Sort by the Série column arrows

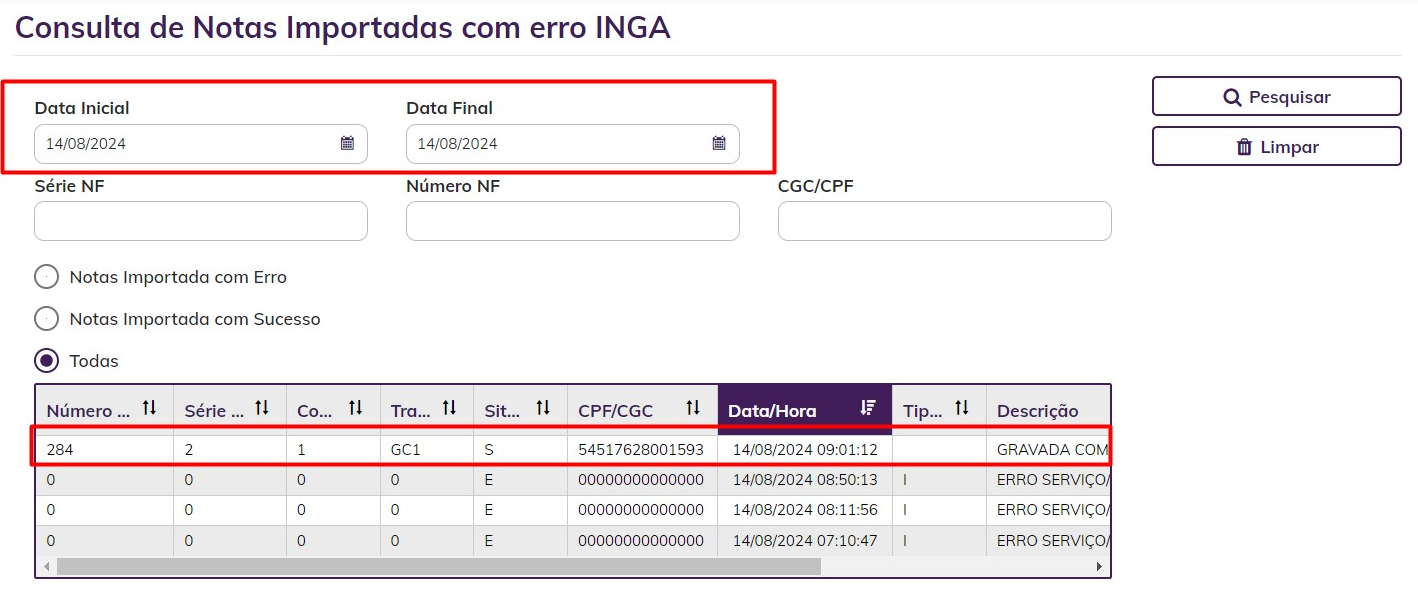point(262,408)
